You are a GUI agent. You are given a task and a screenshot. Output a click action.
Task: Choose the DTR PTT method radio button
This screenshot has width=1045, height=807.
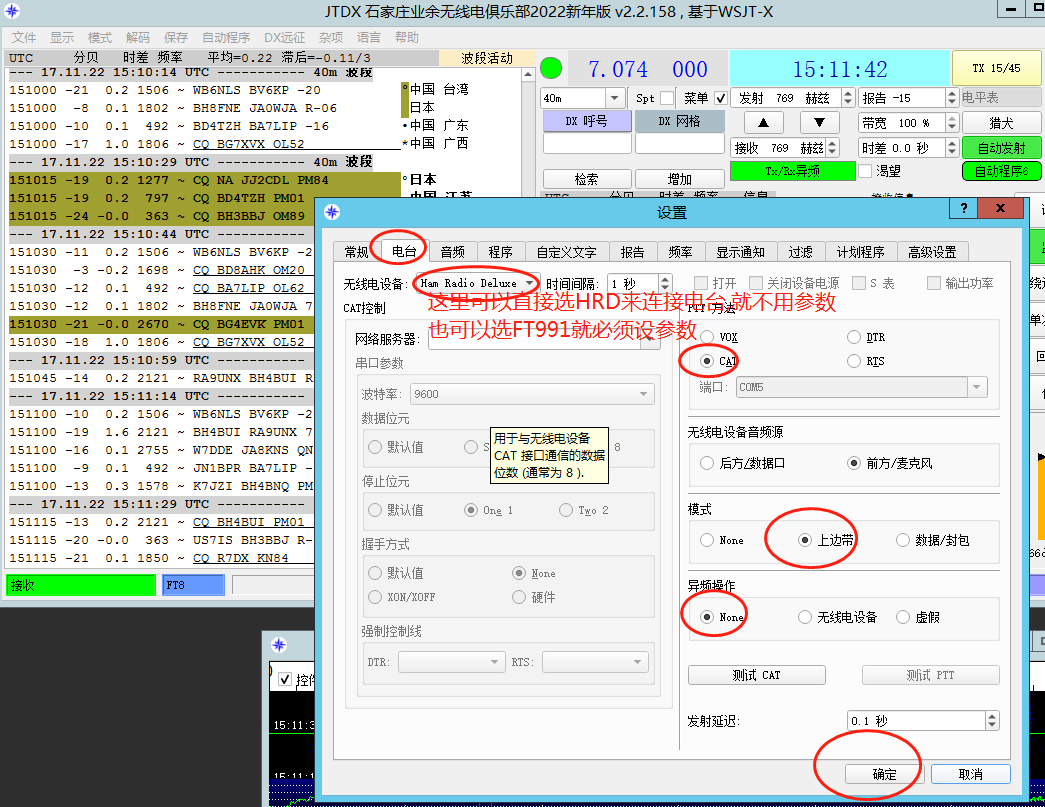click(854, 337)
